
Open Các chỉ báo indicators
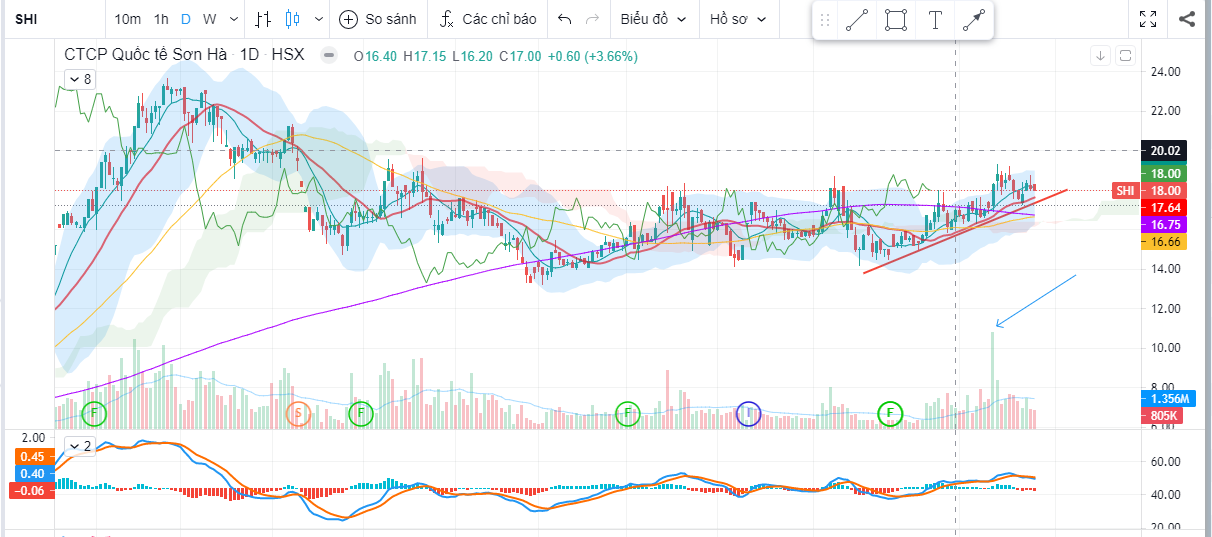[489, 19]
